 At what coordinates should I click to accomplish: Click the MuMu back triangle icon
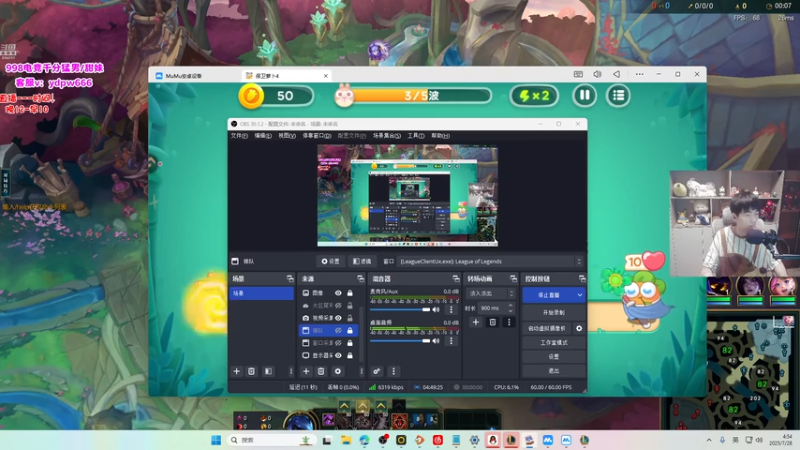(x=616, y=74)
